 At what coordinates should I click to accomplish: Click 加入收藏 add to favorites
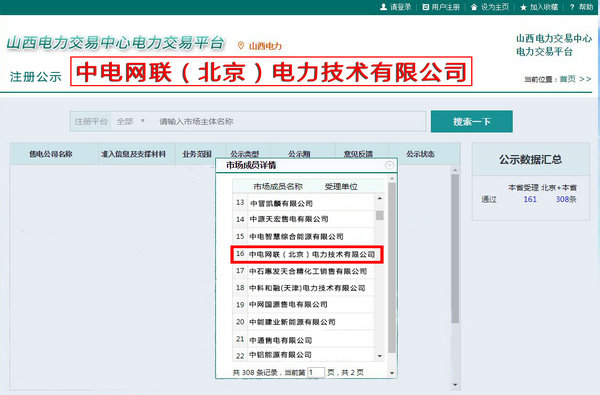tap(544, 7)
